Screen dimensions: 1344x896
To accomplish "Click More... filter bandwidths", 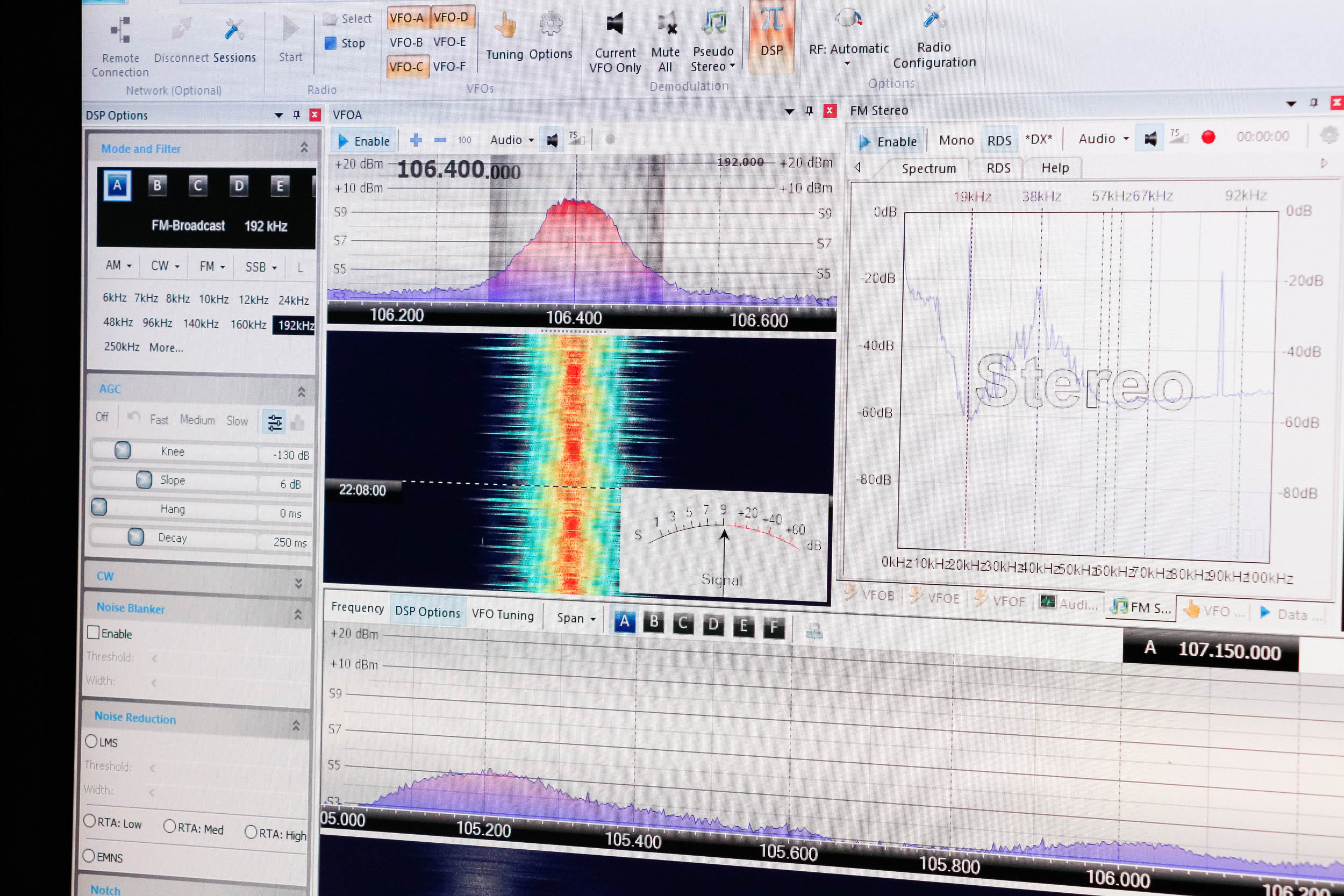I will (166, 347).
